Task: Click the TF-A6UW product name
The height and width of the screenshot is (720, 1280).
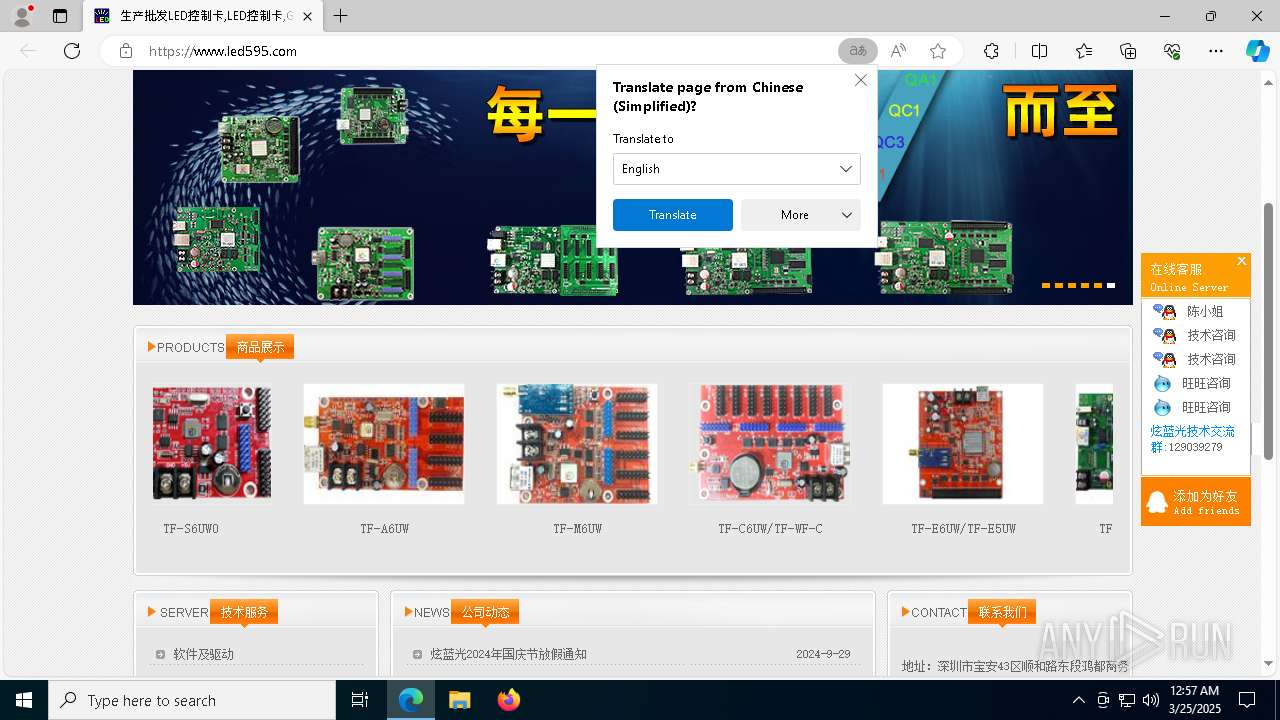Action: [385, 529]
